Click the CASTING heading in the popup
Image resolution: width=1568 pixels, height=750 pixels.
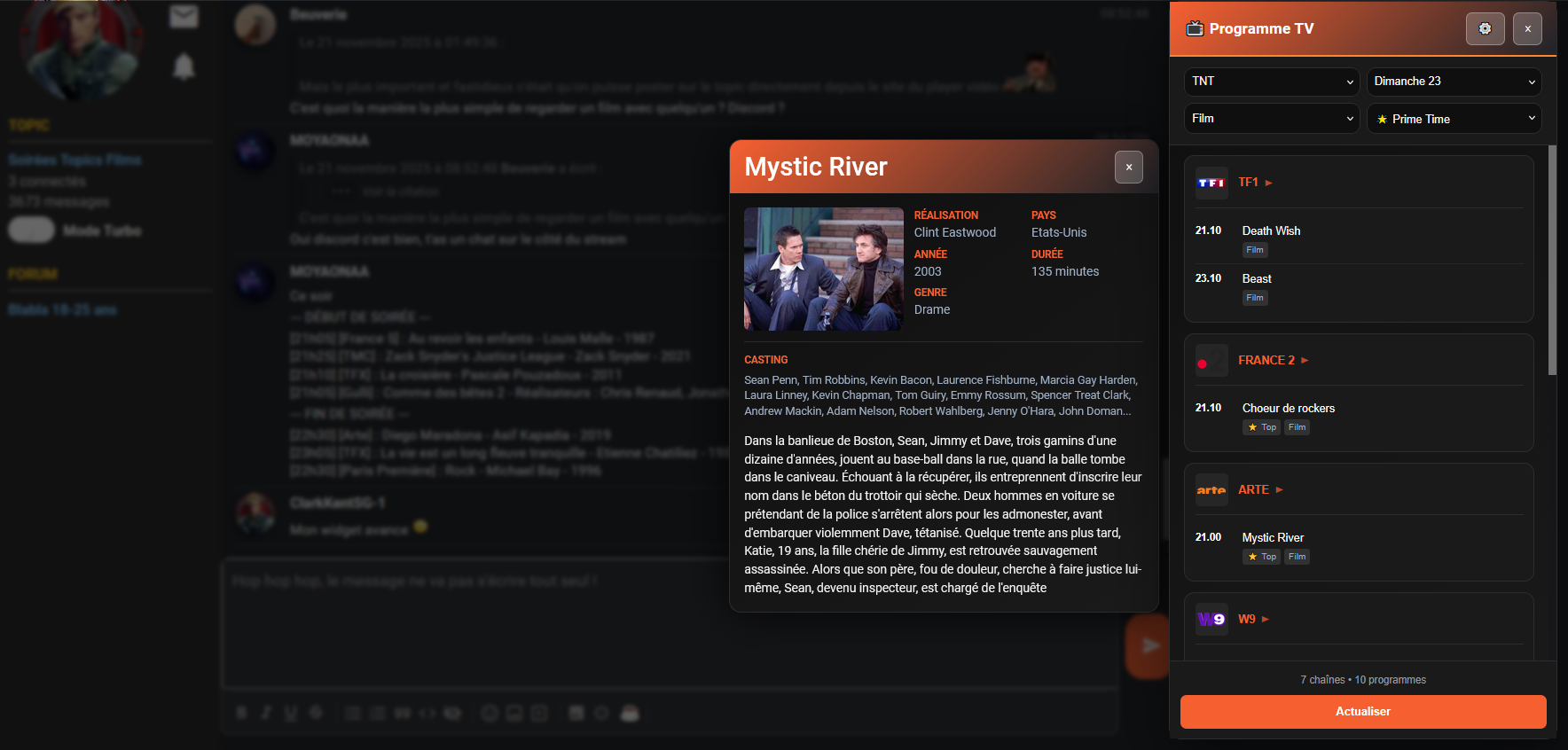click(766, 360)
